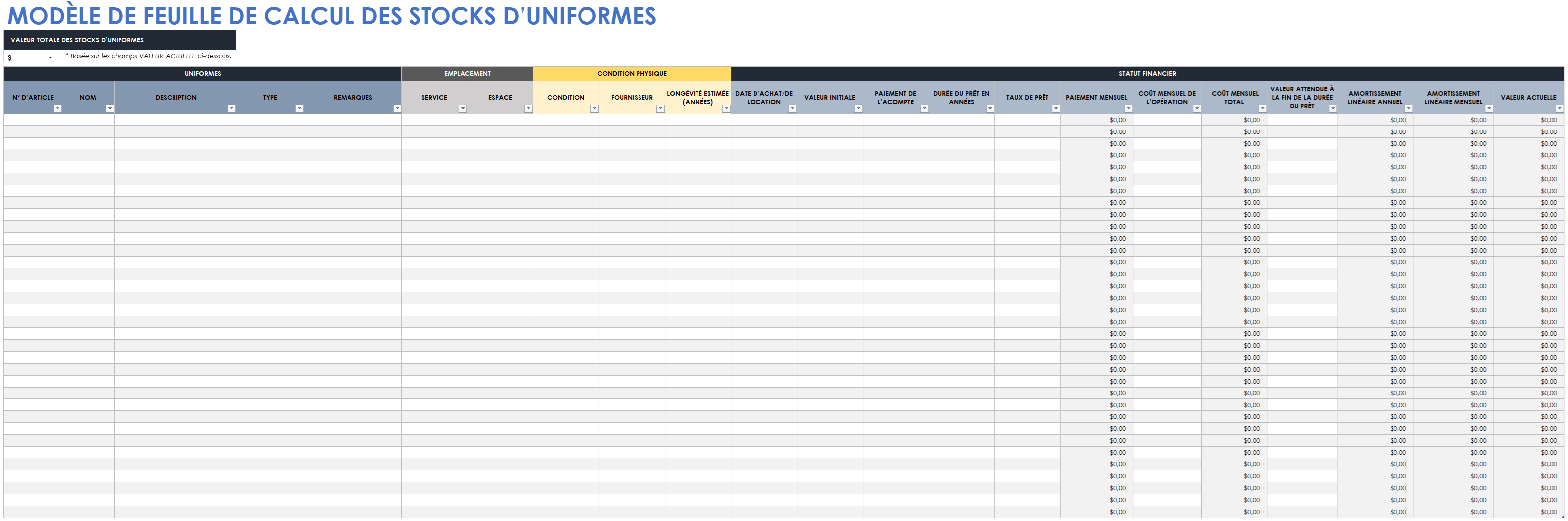Select the VALEUR INITIALE column header
The height and width of the screenshot is (521, 1568).
pyautogui.click(x=830, y=97)
